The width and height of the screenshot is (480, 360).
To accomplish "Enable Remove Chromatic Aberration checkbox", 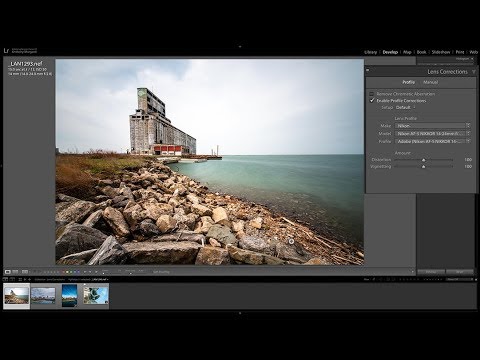I will coord(371,94).
